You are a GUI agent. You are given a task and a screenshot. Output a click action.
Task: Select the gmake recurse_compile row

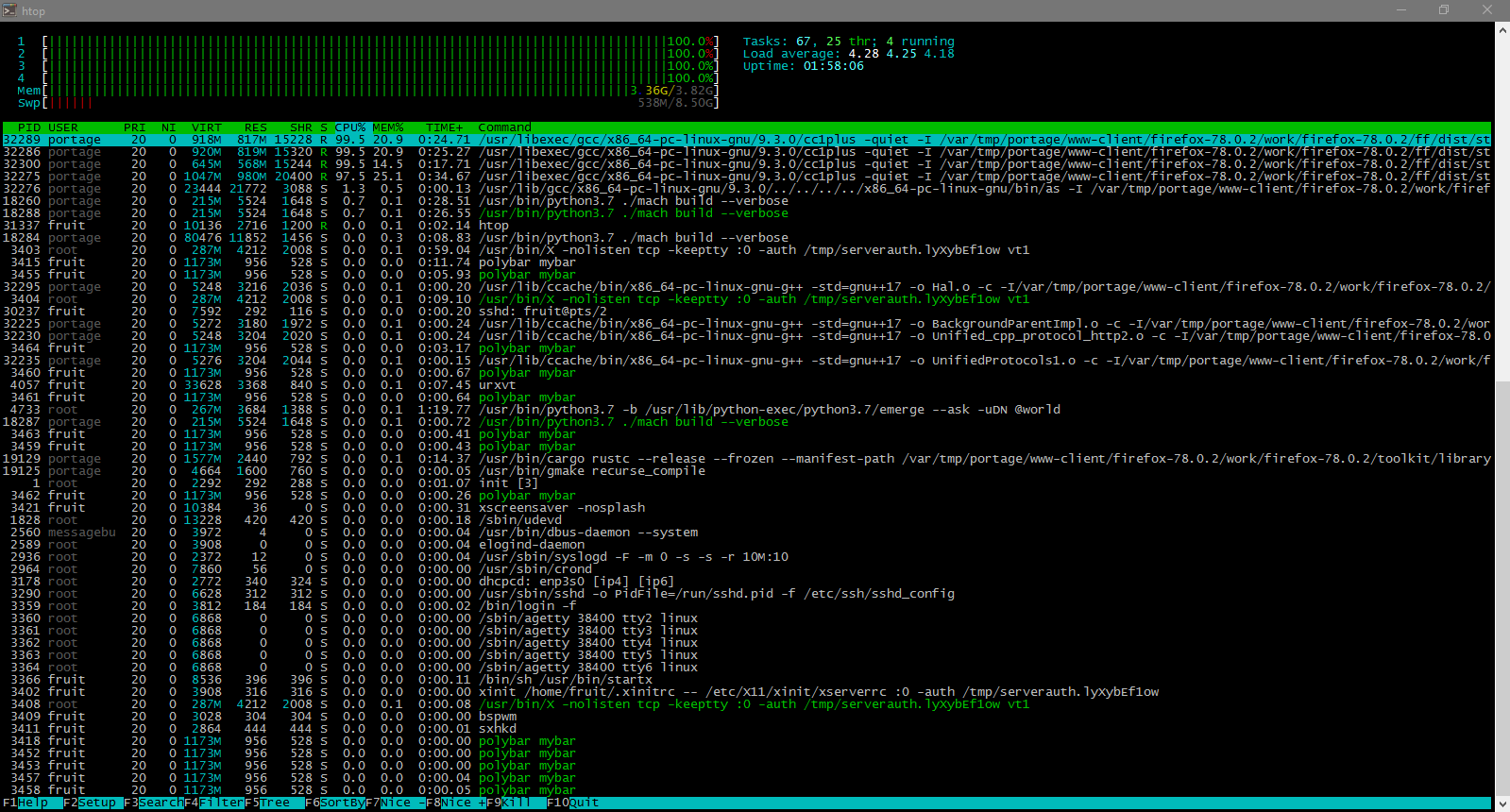point(747,471)
